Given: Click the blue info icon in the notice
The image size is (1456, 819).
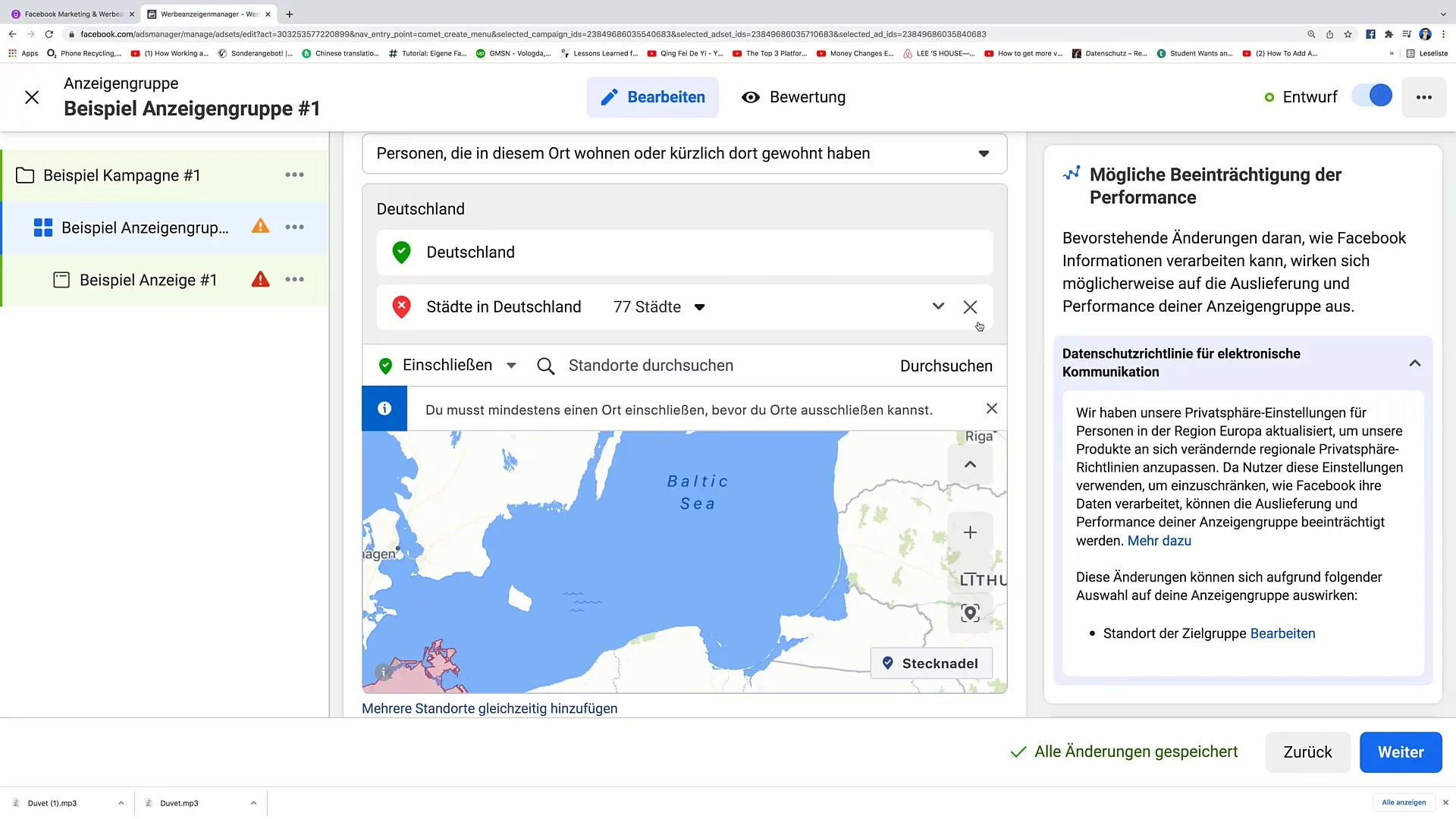Looking at the screenshot, I should point(384,409).
